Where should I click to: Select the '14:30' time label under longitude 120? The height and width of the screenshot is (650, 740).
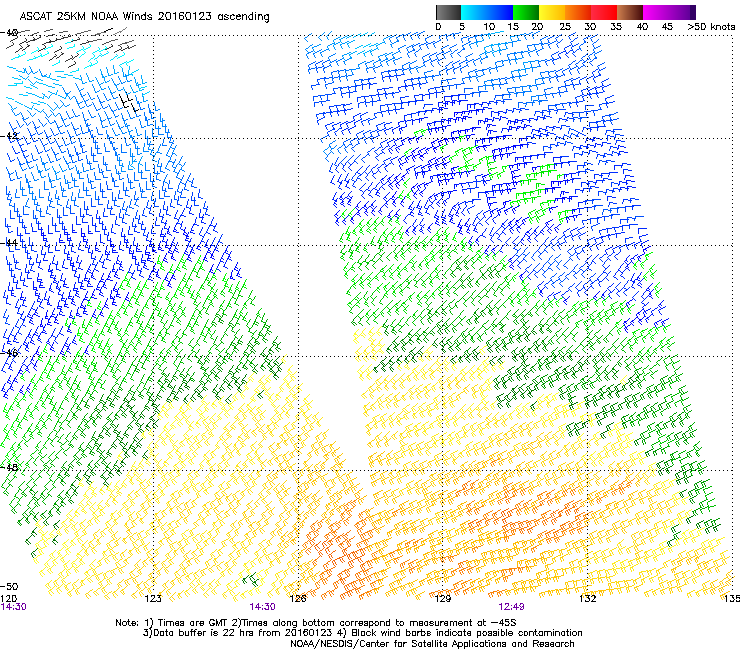13,607
